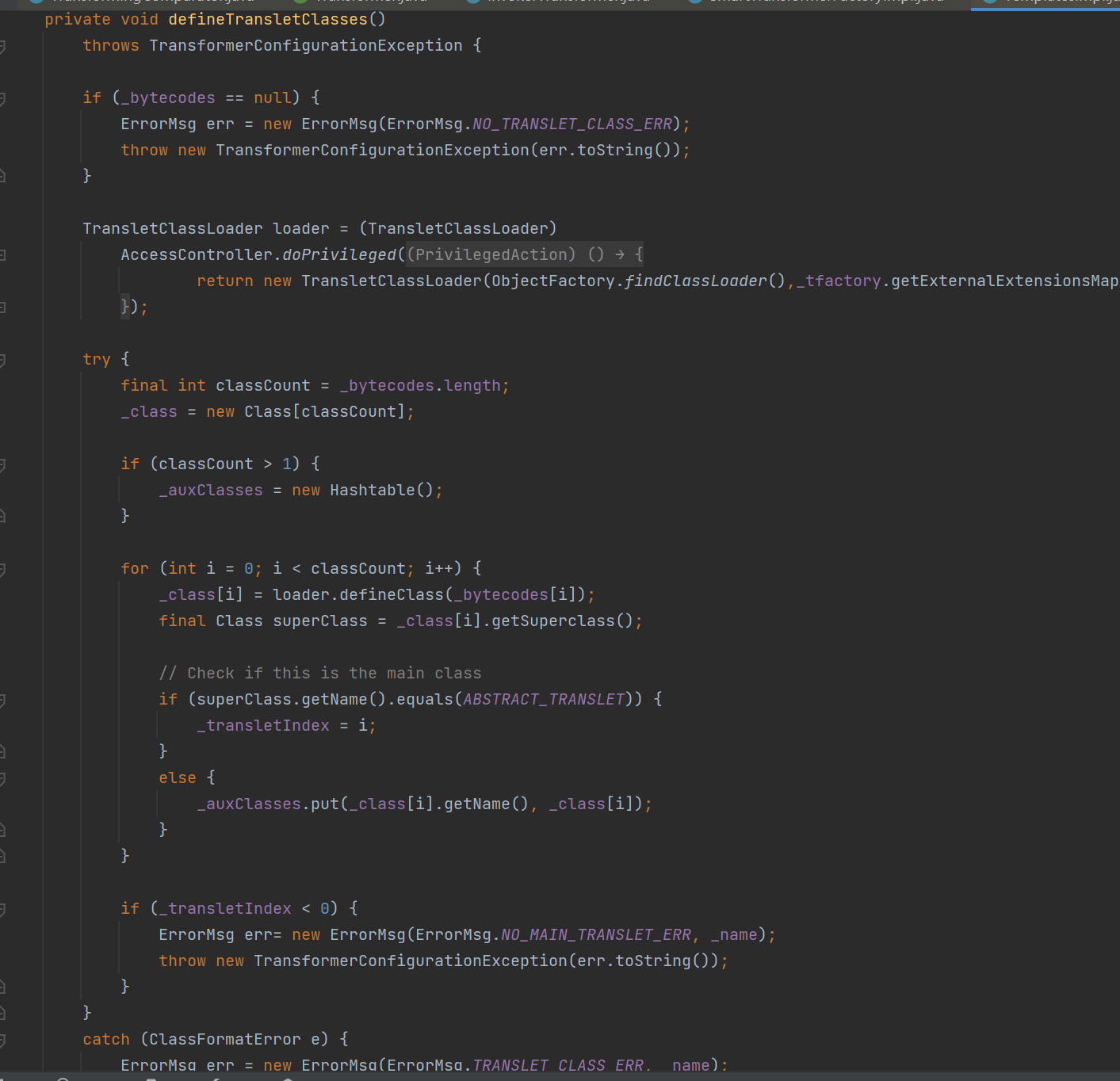Collapse the else block fold marker
Screen dimensions: 1120x1081
(2, 779)
